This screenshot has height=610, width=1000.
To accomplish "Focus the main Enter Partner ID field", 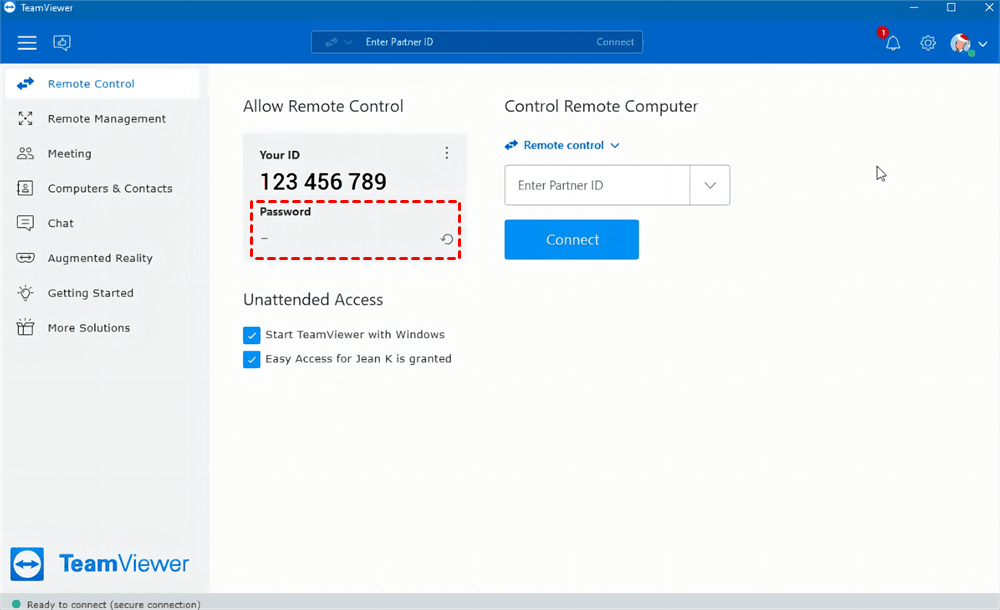I will (x=597, y=185).
